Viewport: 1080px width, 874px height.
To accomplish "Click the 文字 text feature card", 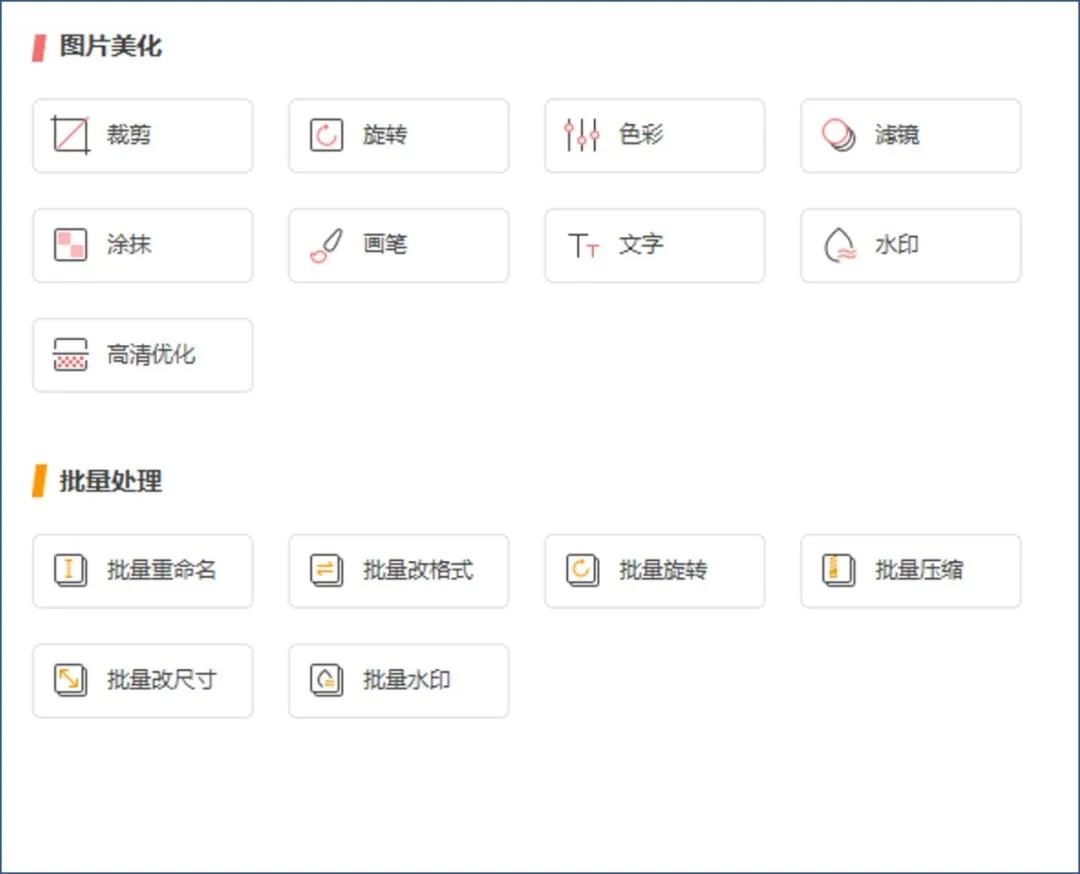I will coord(655,245).
